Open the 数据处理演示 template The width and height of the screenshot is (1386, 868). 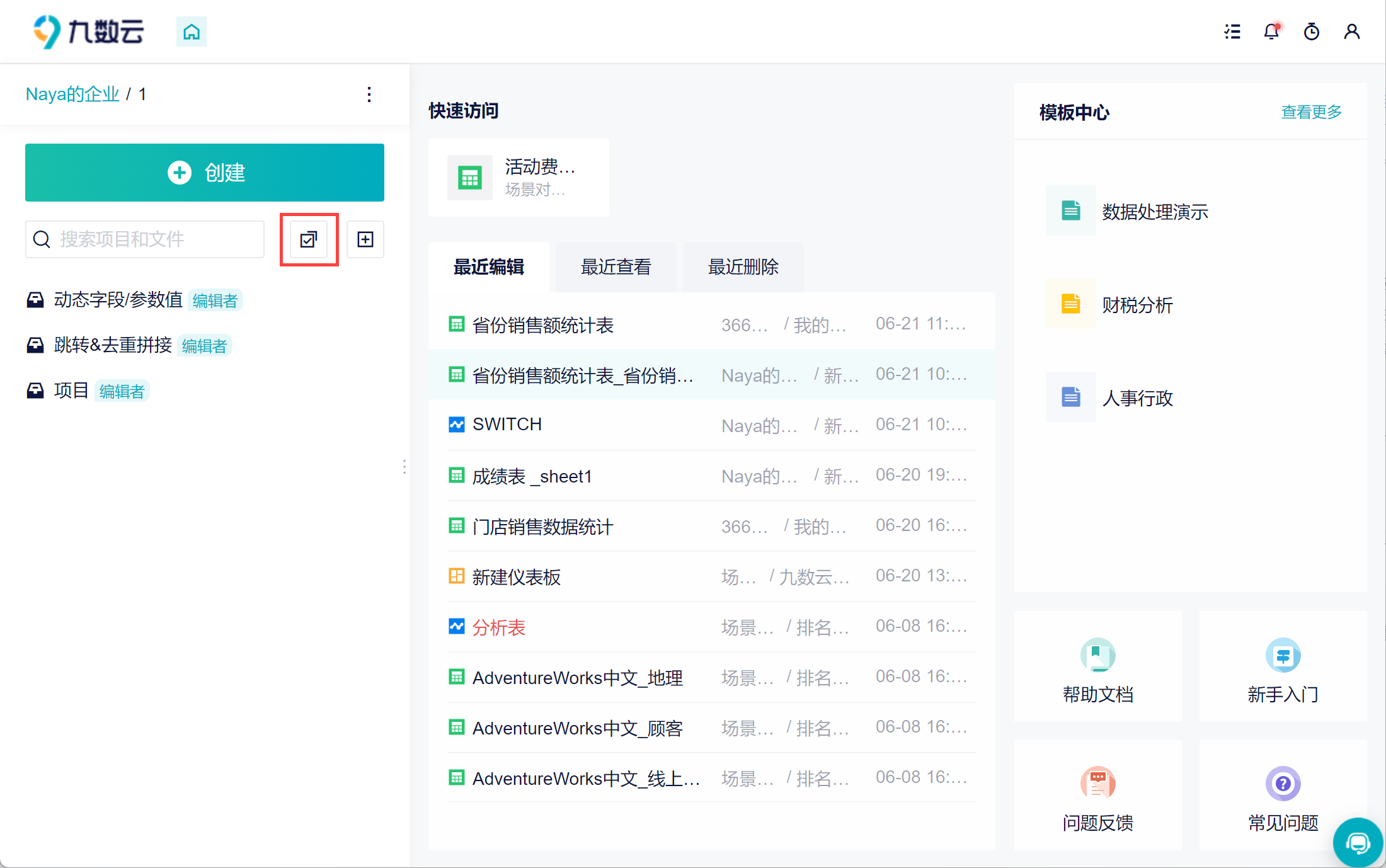[x=1154, y=212]
